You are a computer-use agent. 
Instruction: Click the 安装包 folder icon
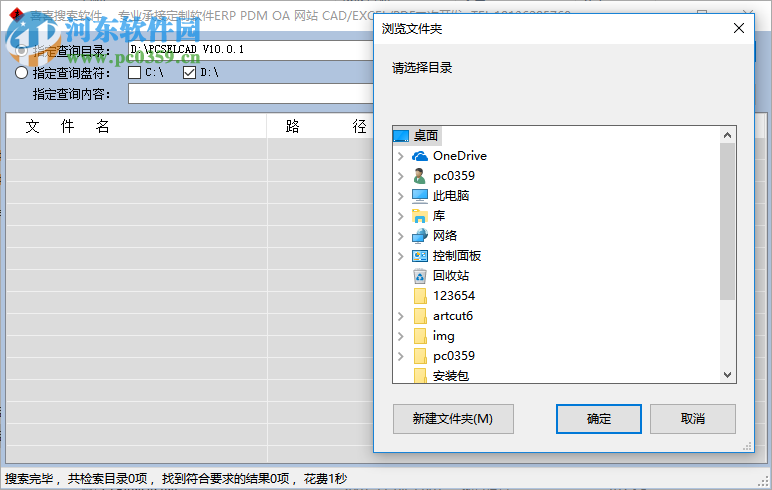coord(420,376)
